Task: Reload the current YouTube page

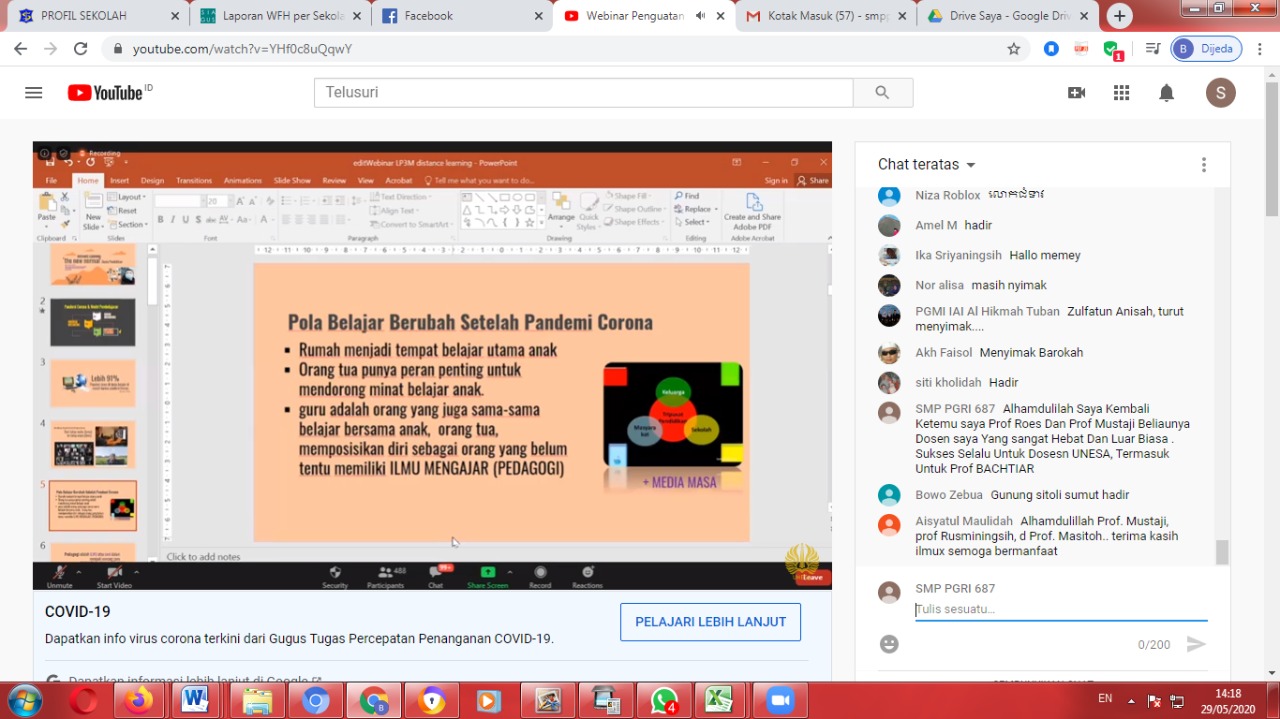Action: [x=81, y=48]
